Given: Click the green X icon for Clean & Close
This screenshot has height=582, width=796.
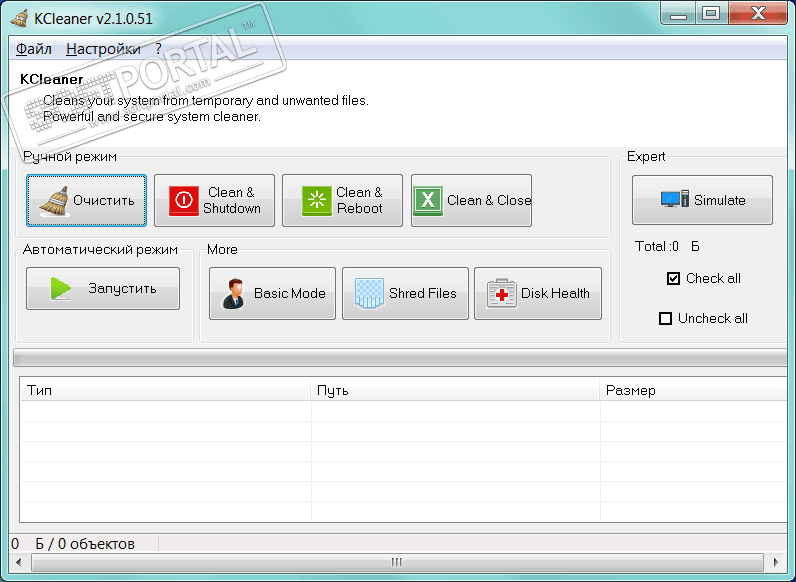Looking at the screenshot, I should tap(428, 201).
